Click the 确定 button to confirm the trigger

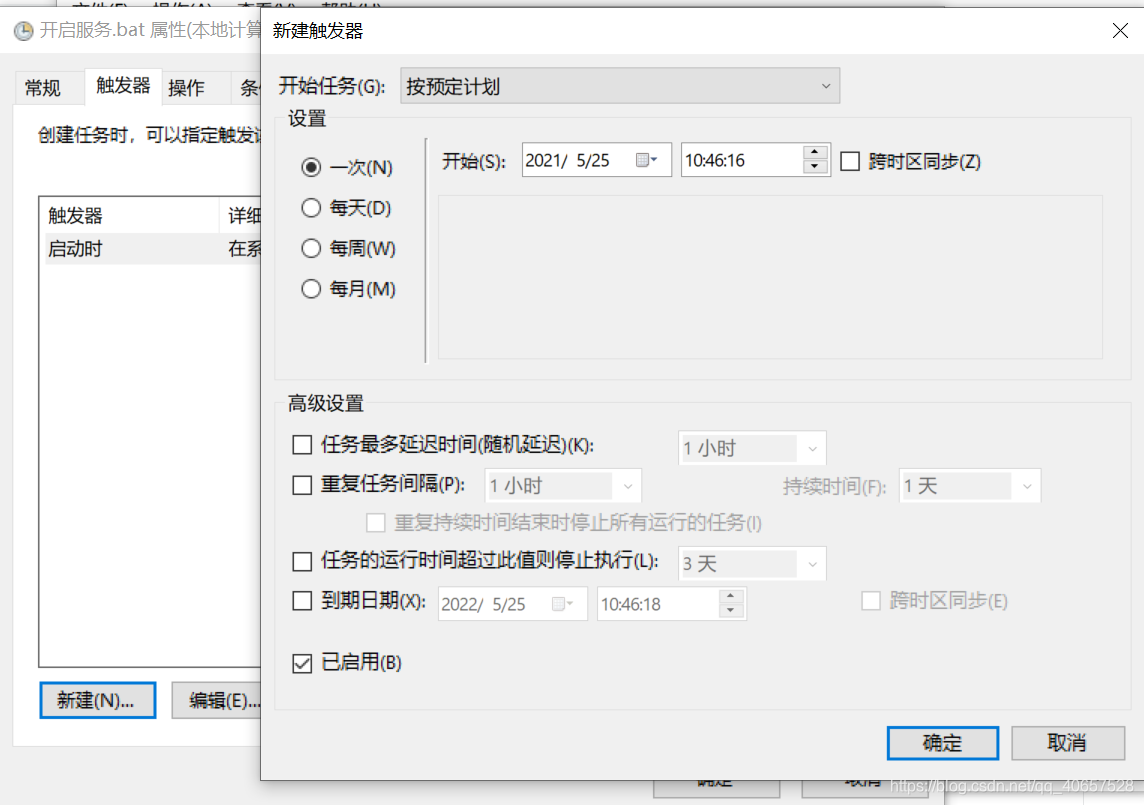(941, 743)
